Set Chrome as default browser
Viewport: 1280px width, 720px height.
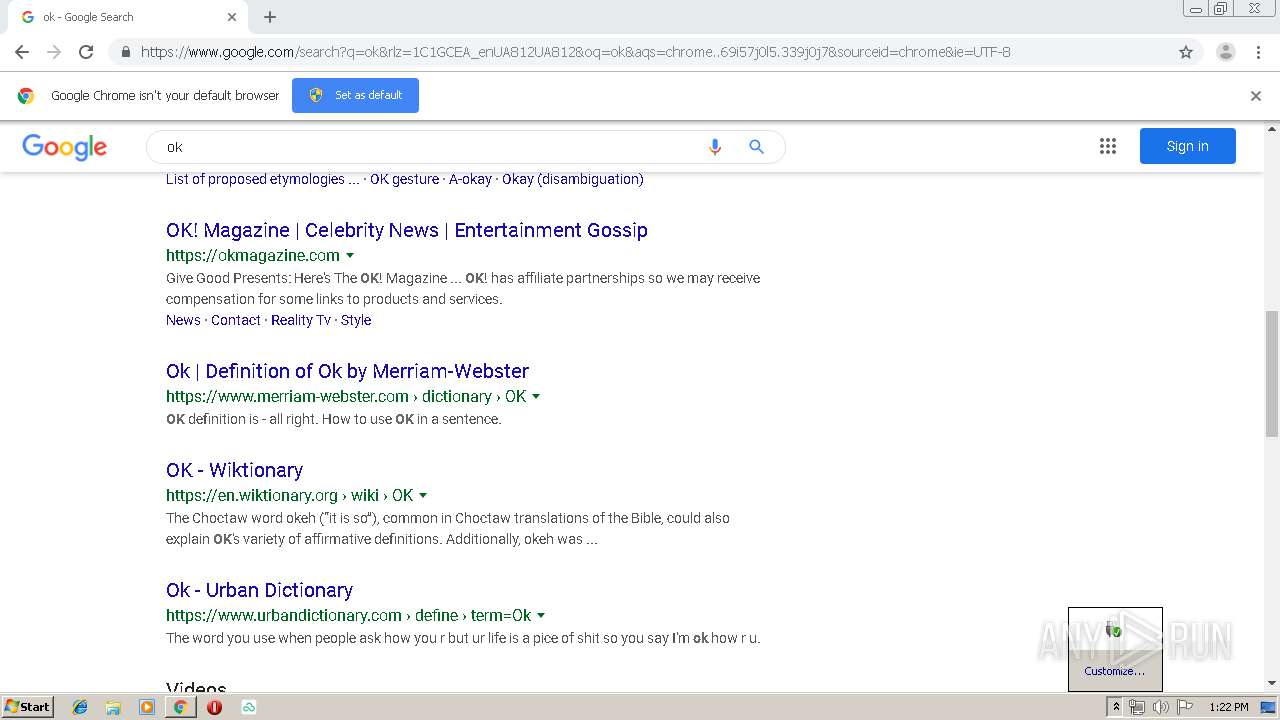pyautogui.click(x=355, y=95)
